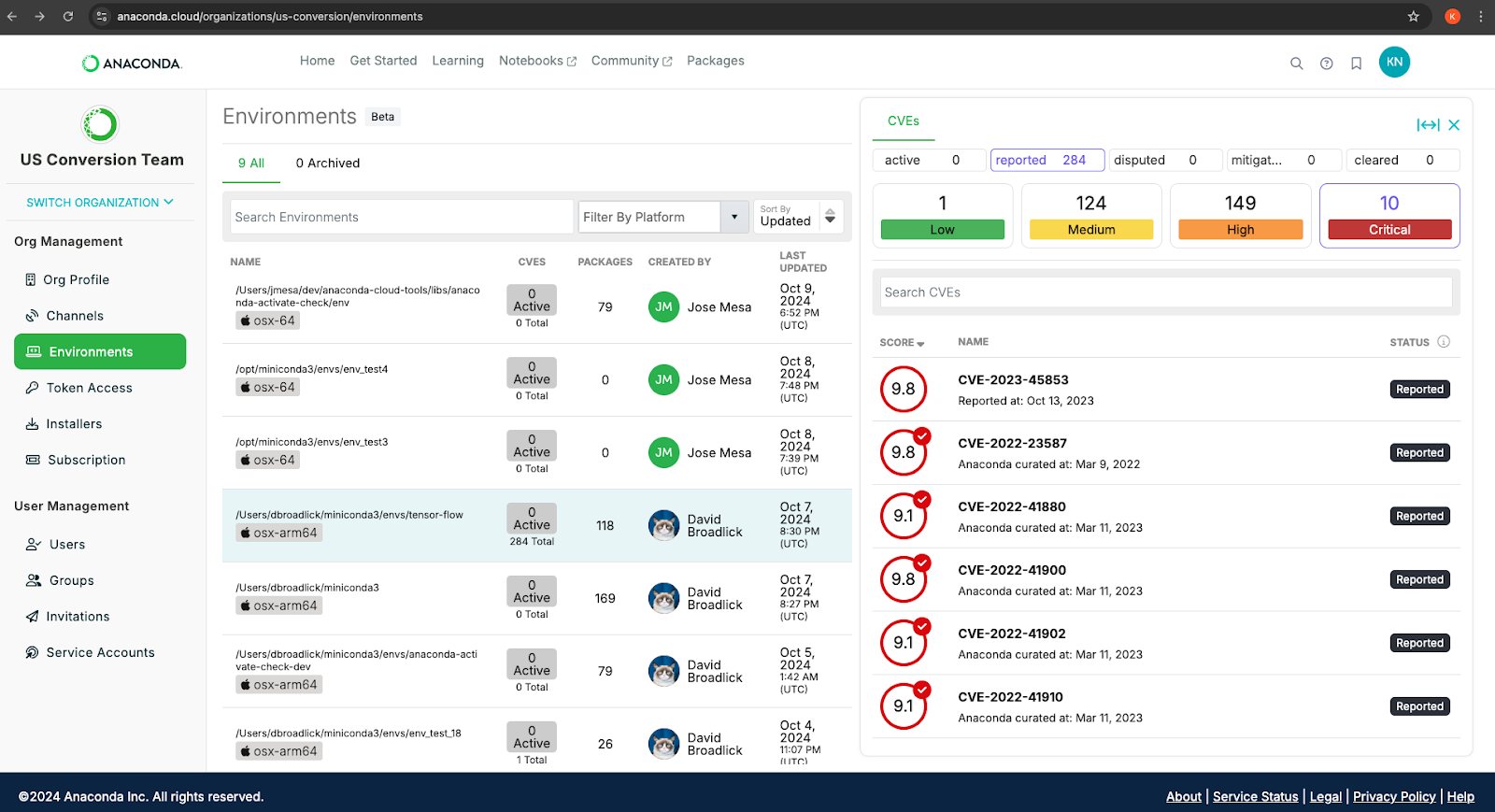Focus the Search Environments field
Viewport: 1495px width, 812px height.
(401, 217)
